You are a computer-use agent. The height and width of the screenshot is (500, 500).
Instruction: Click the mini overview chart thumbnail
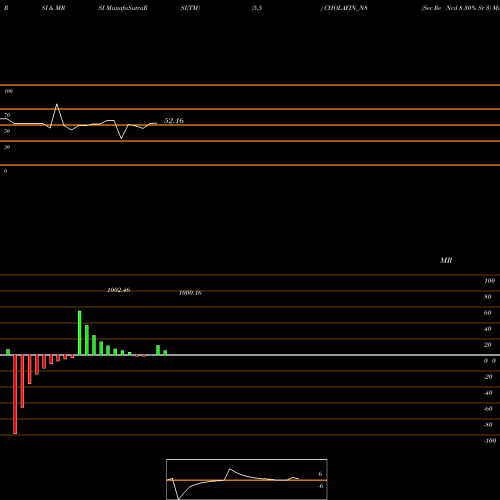(x=247, y=479)
